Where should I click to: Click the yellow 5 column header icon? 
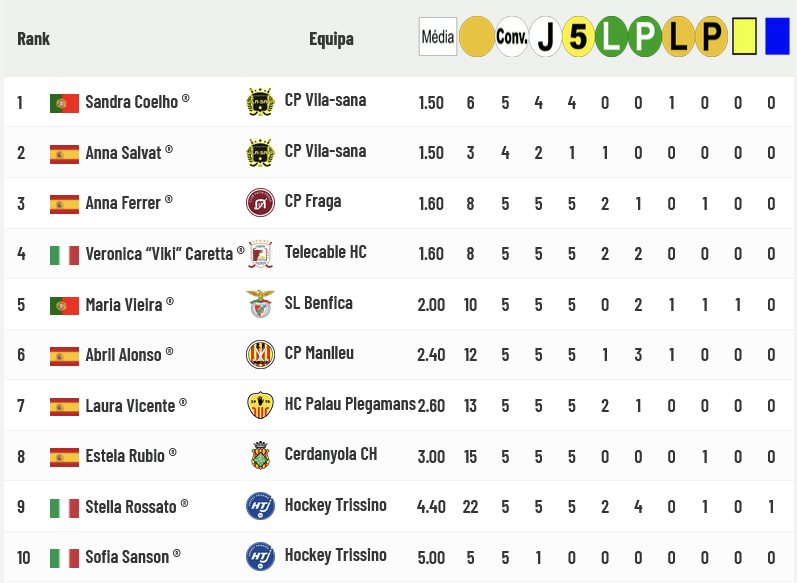pos(578,38)
